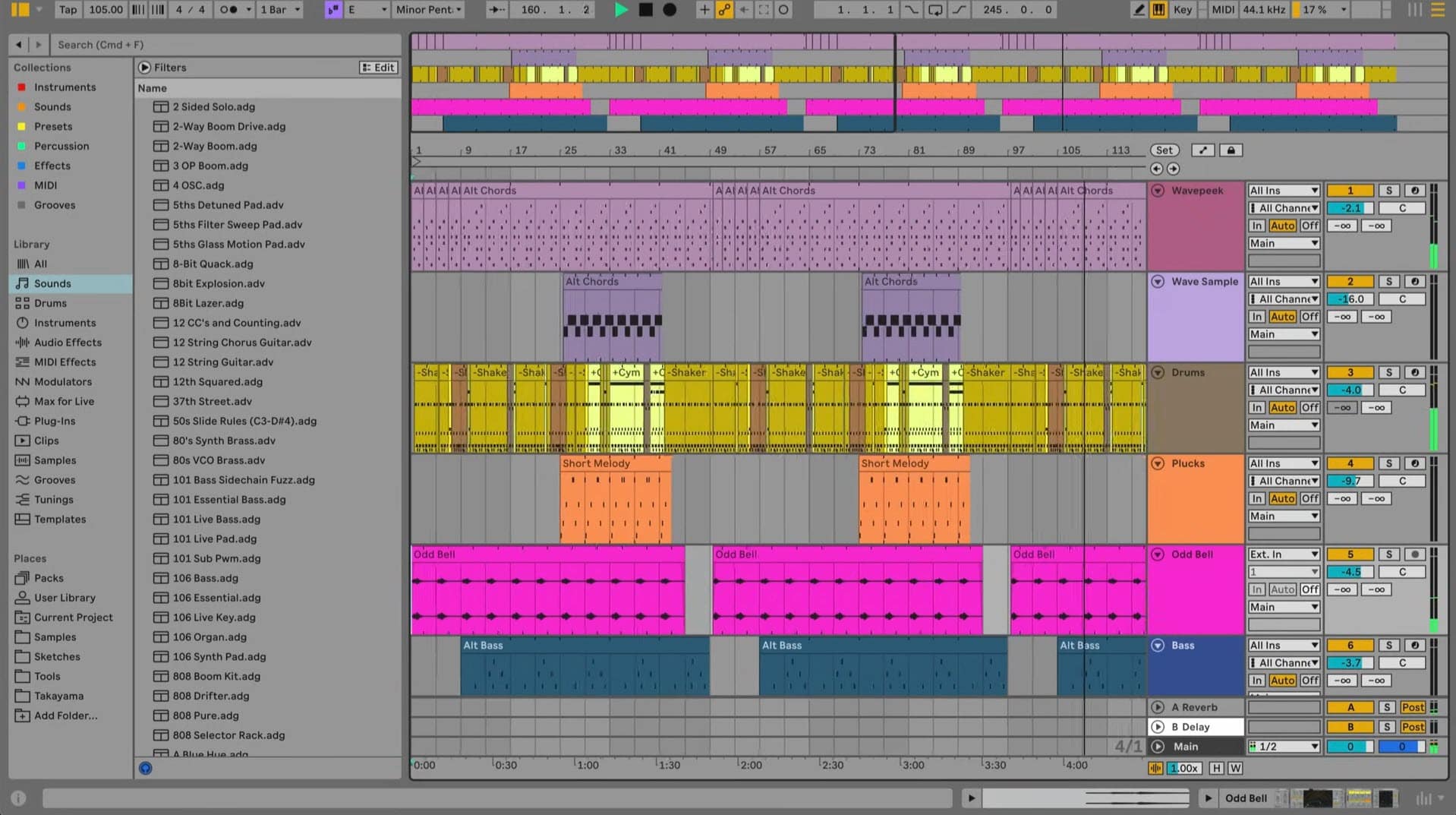This screenshot has height=815, width=1456.
Task: Select the Draw Mode pencil icon
Action: point(1139,10)
